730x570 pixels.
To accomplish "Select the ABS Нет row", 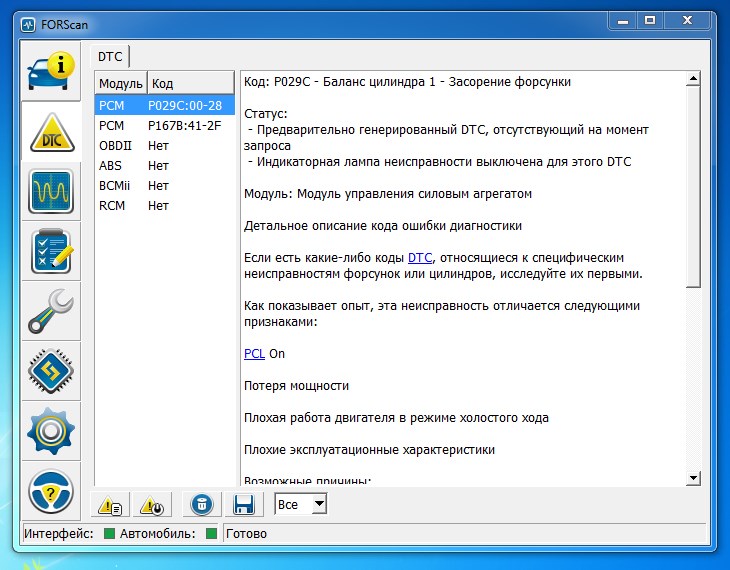I will point(165,165).
